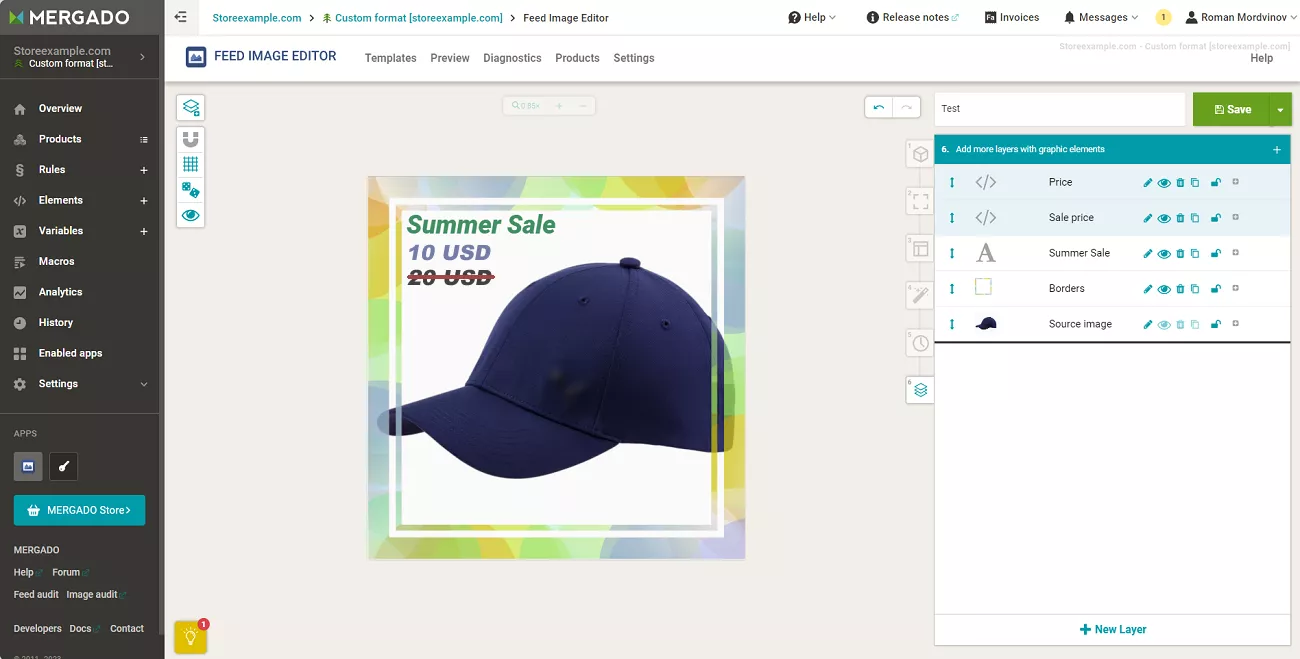Edit the Borders layer
The image size is (1300, 659).
(x=1148, y=289)
